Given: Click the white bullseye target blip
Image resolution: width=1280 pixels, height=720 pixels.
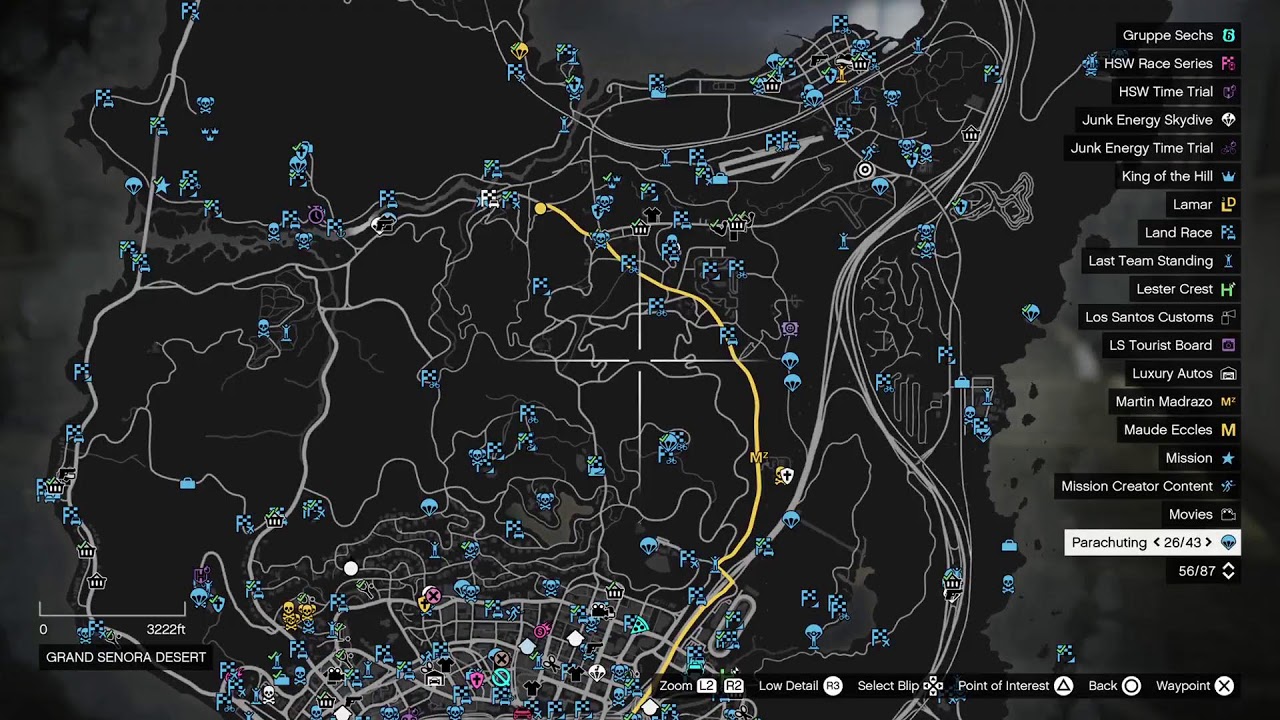Looking at the screenshot, I should click(867, 171).
